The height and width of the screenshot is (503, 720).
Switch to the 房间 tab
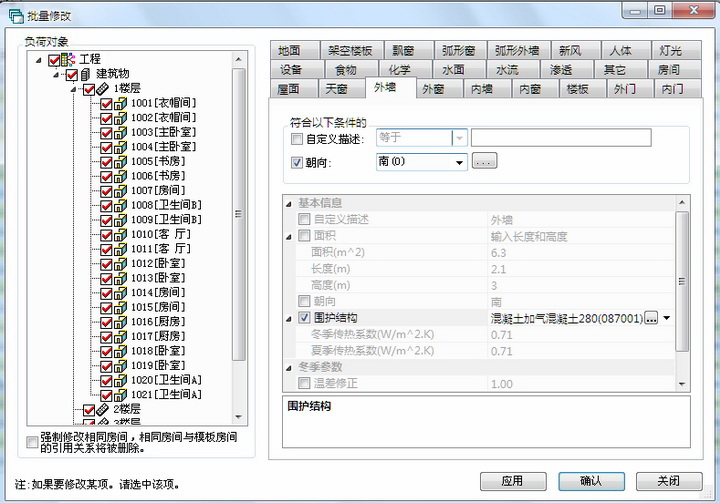(674, 69)
